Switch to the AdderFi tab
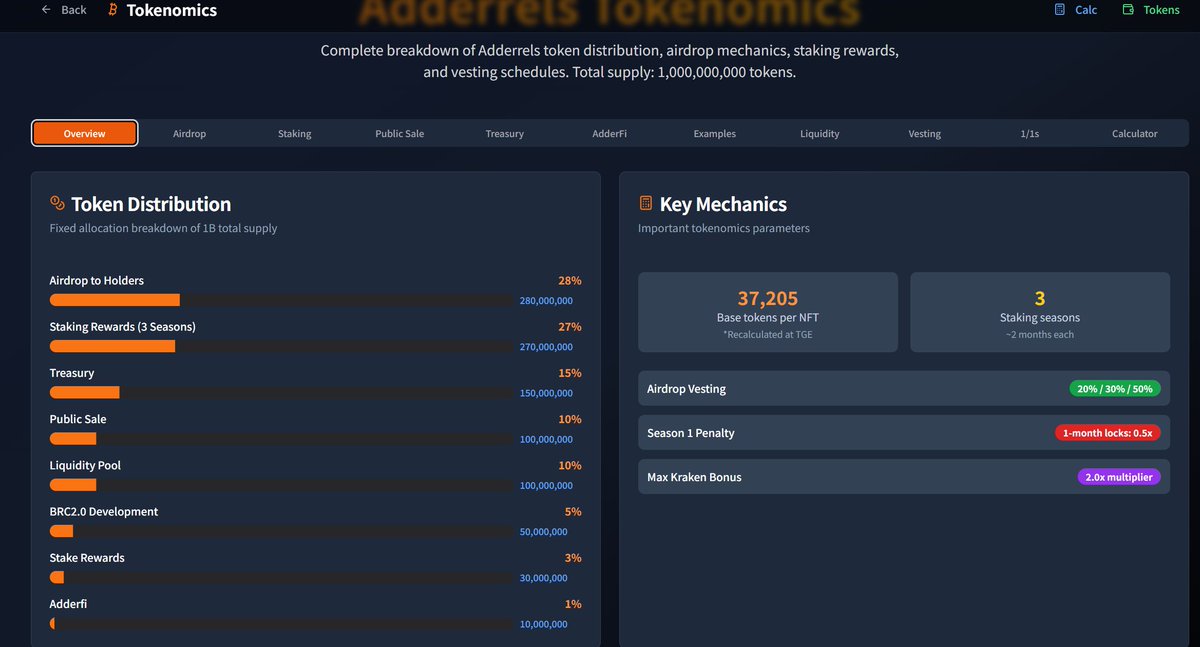Screen dimensions: 1200x647 (x=610, y=133)
